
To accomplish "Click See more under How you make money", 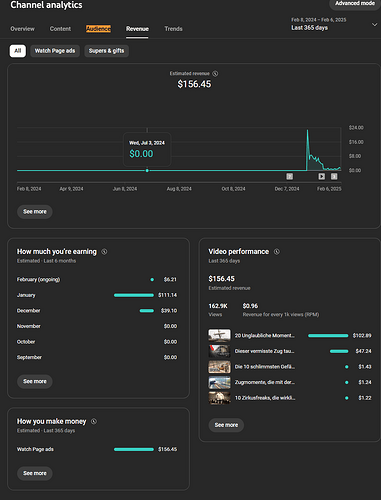I will 35,473.
